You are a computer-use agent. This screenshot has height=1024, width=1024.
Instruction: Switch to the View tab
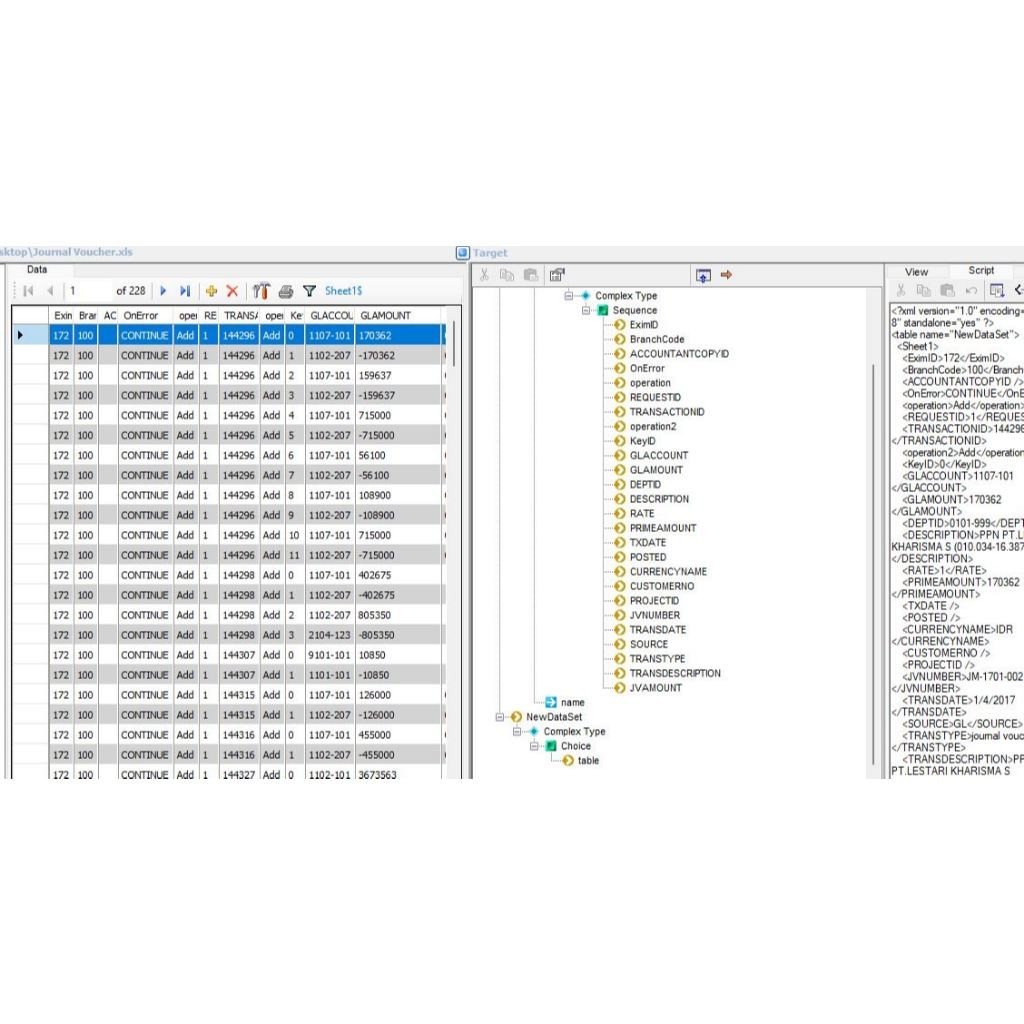tap(917, 270)
